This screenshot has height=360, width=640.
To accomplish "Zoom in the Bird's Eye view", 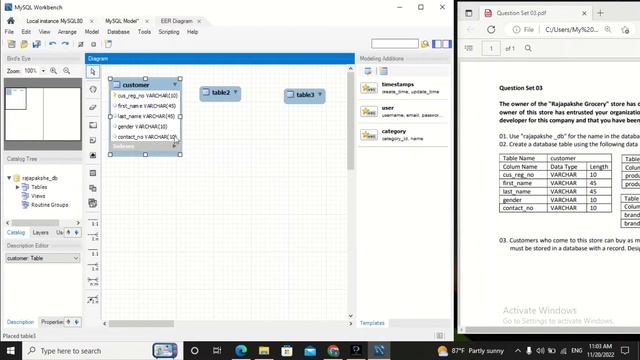I will [x=53, y=71].
